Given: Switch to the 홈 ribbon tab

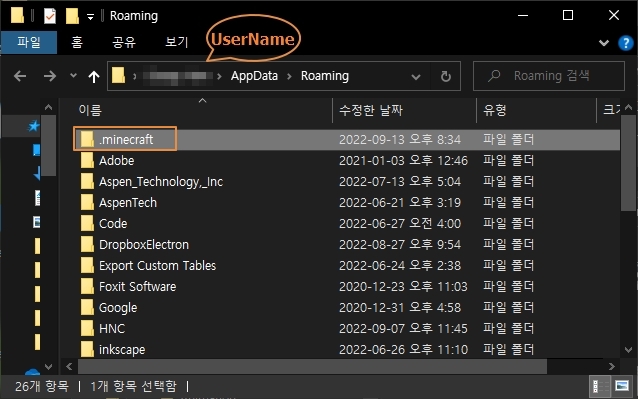Looking at the screenshot, I should (x=77, y=42).
